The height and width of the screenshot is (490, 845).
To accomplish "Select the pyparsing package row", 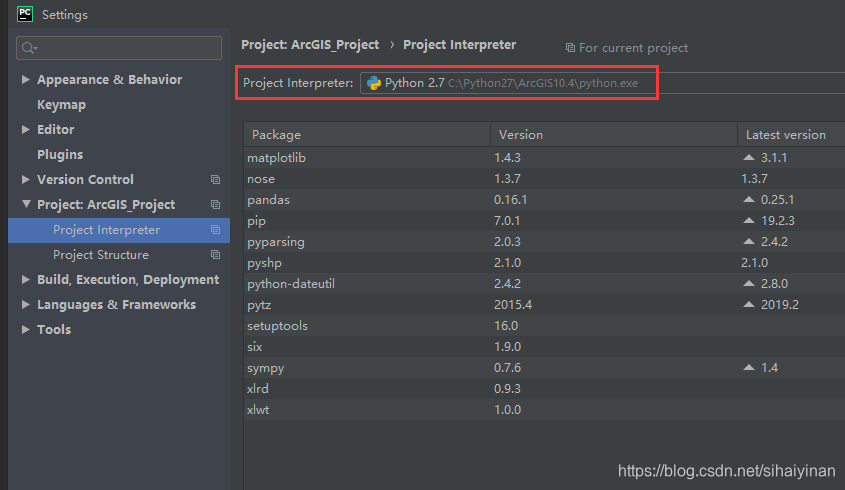I will [544, 241].
